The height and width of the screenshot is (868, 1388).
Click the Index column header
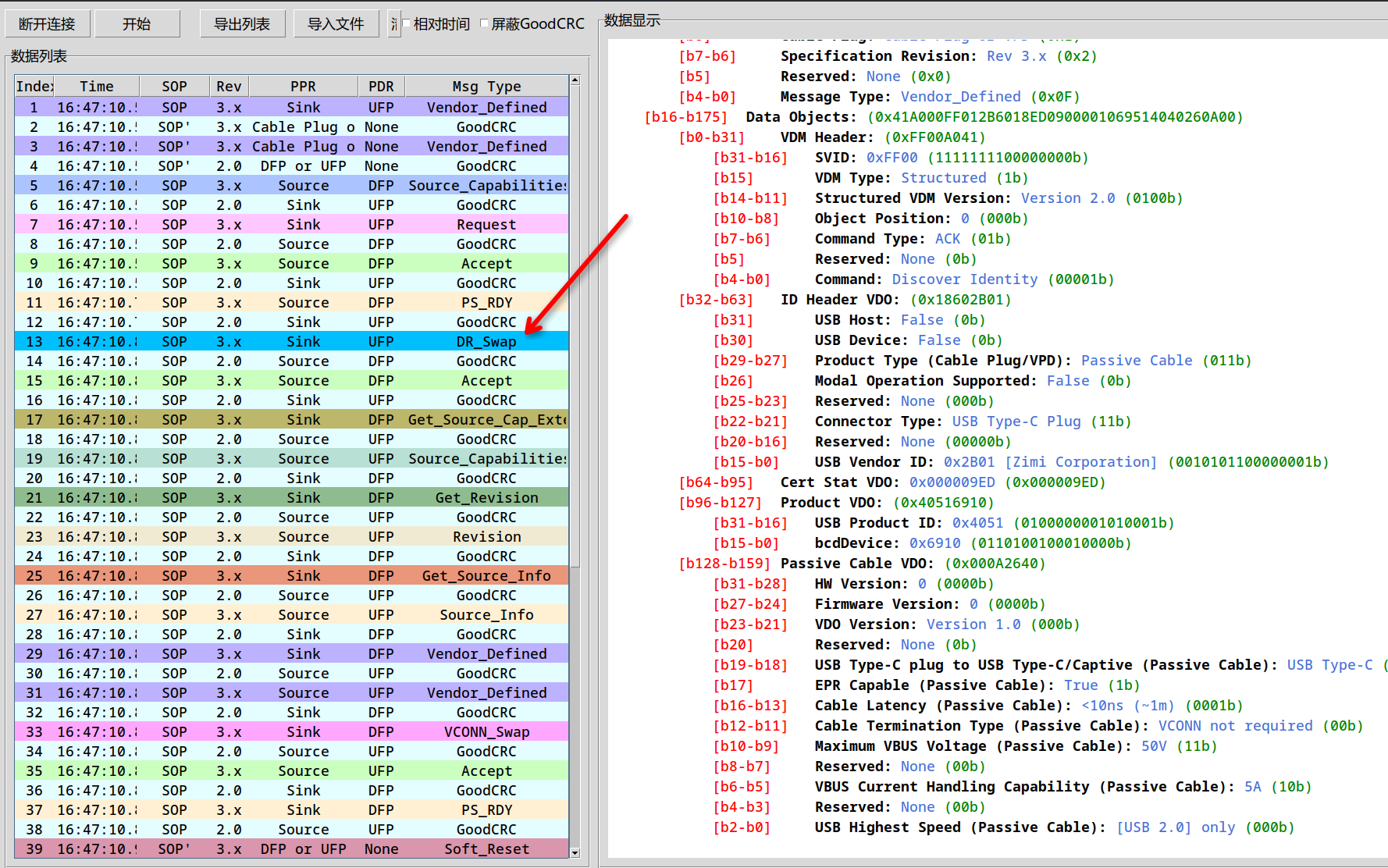pos(34,86)
